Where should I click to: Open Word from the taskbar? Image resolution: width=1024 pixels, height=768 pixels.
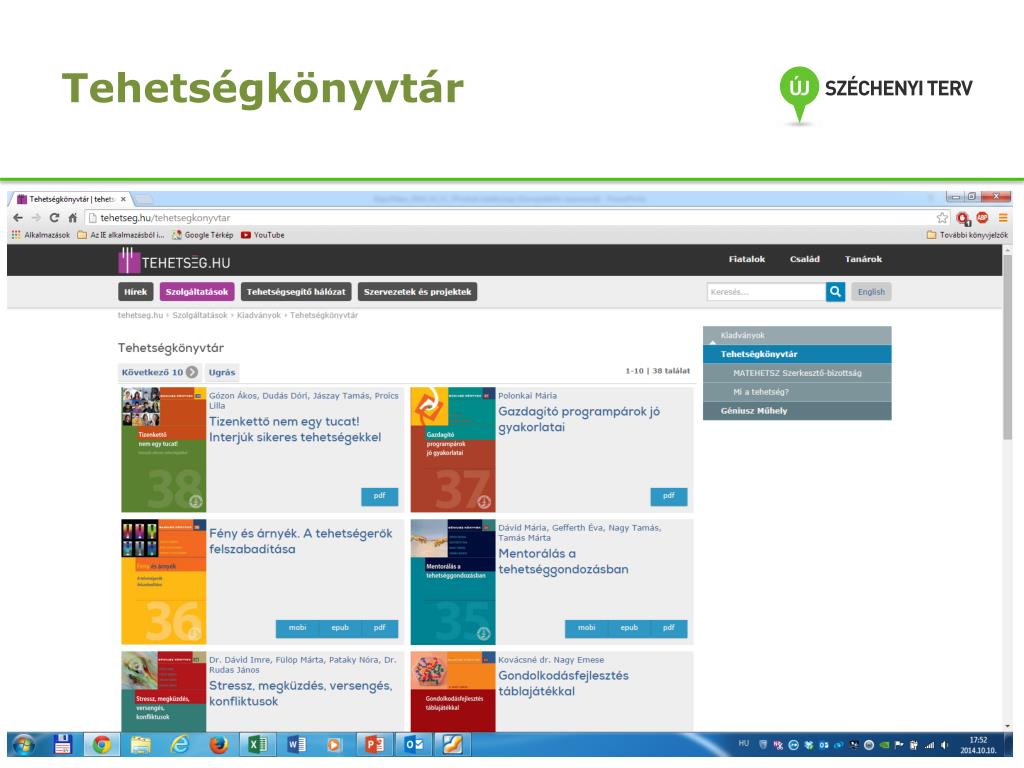tap(296, 744)
